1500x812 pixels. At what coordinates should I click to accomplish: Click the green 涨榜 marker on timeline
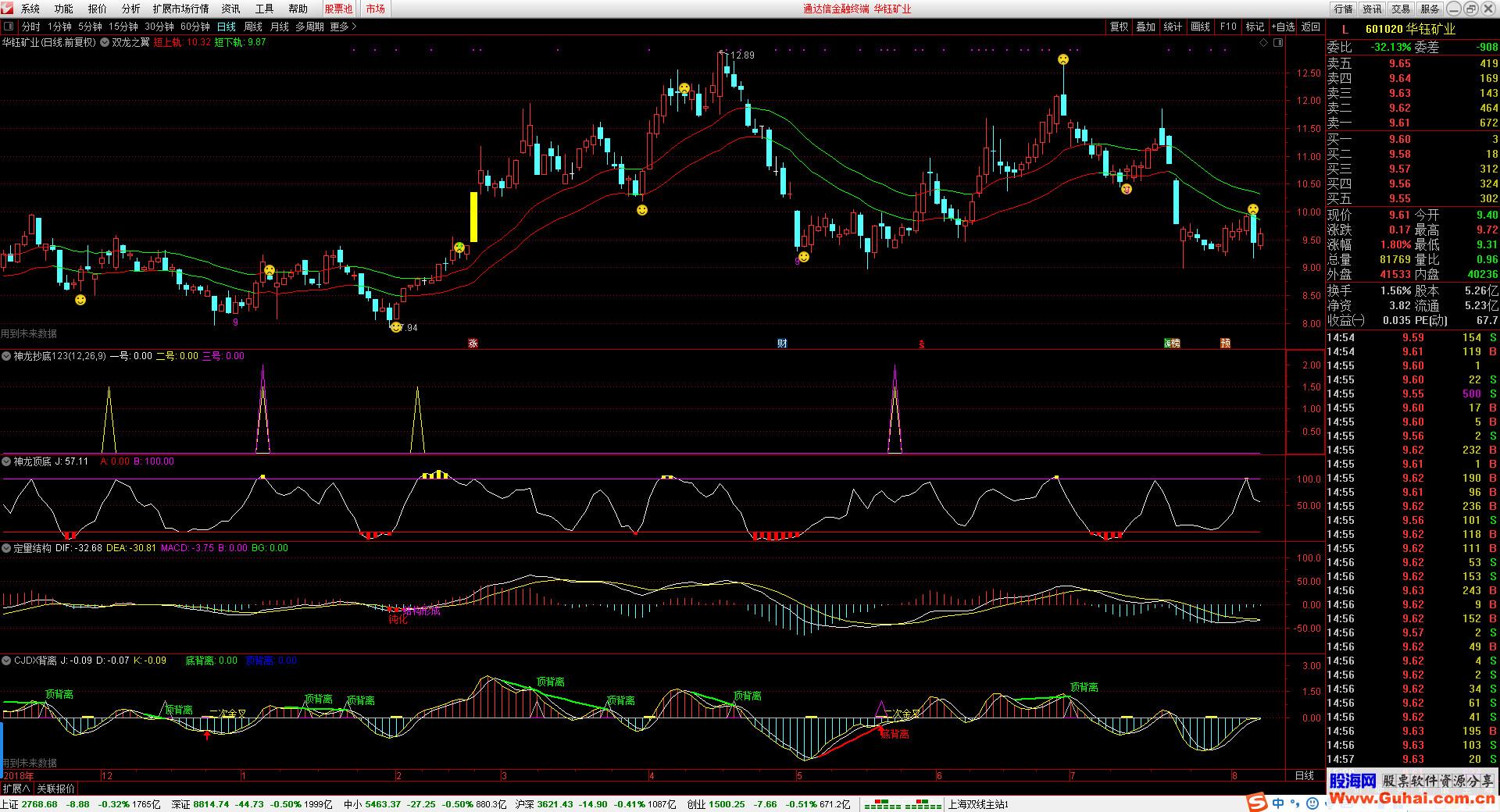pos(1172,344)
